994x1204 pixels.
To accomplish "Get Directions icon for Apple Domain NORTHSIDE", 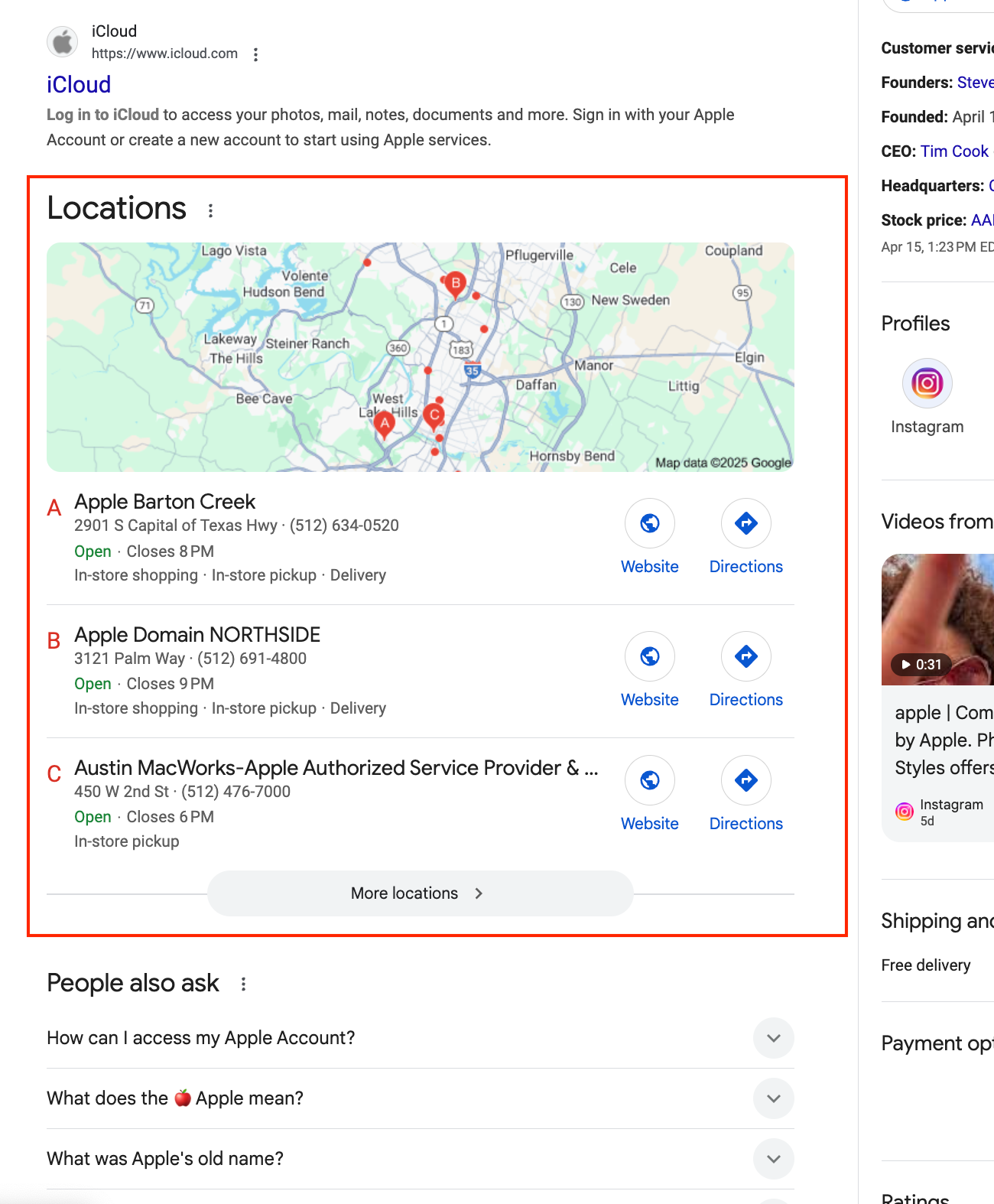I will (x=746, y=656).
